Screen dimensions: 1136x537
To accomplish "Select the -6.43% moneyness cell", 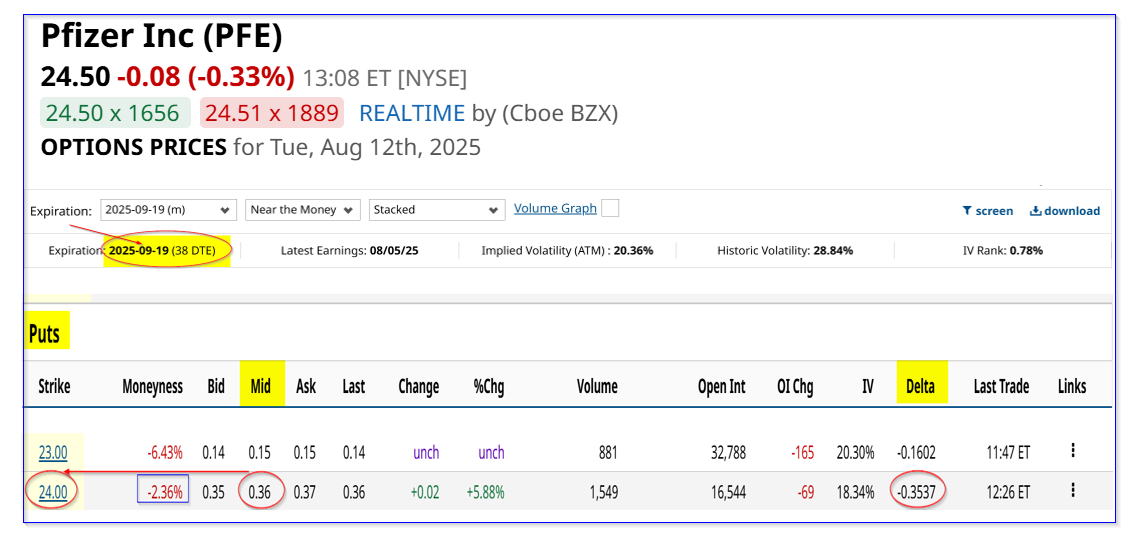I will click(163, 453).
